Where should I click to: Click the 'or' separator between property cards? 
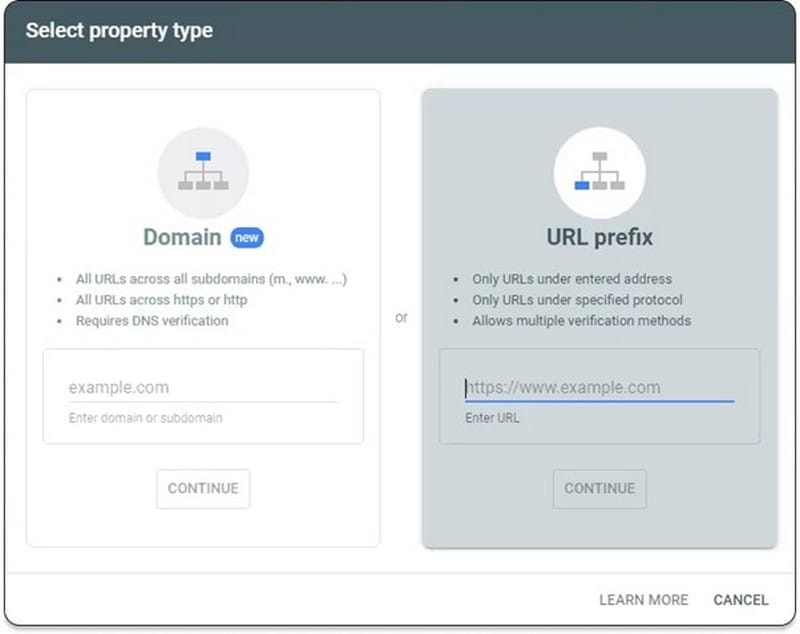[x=401, y=317]
